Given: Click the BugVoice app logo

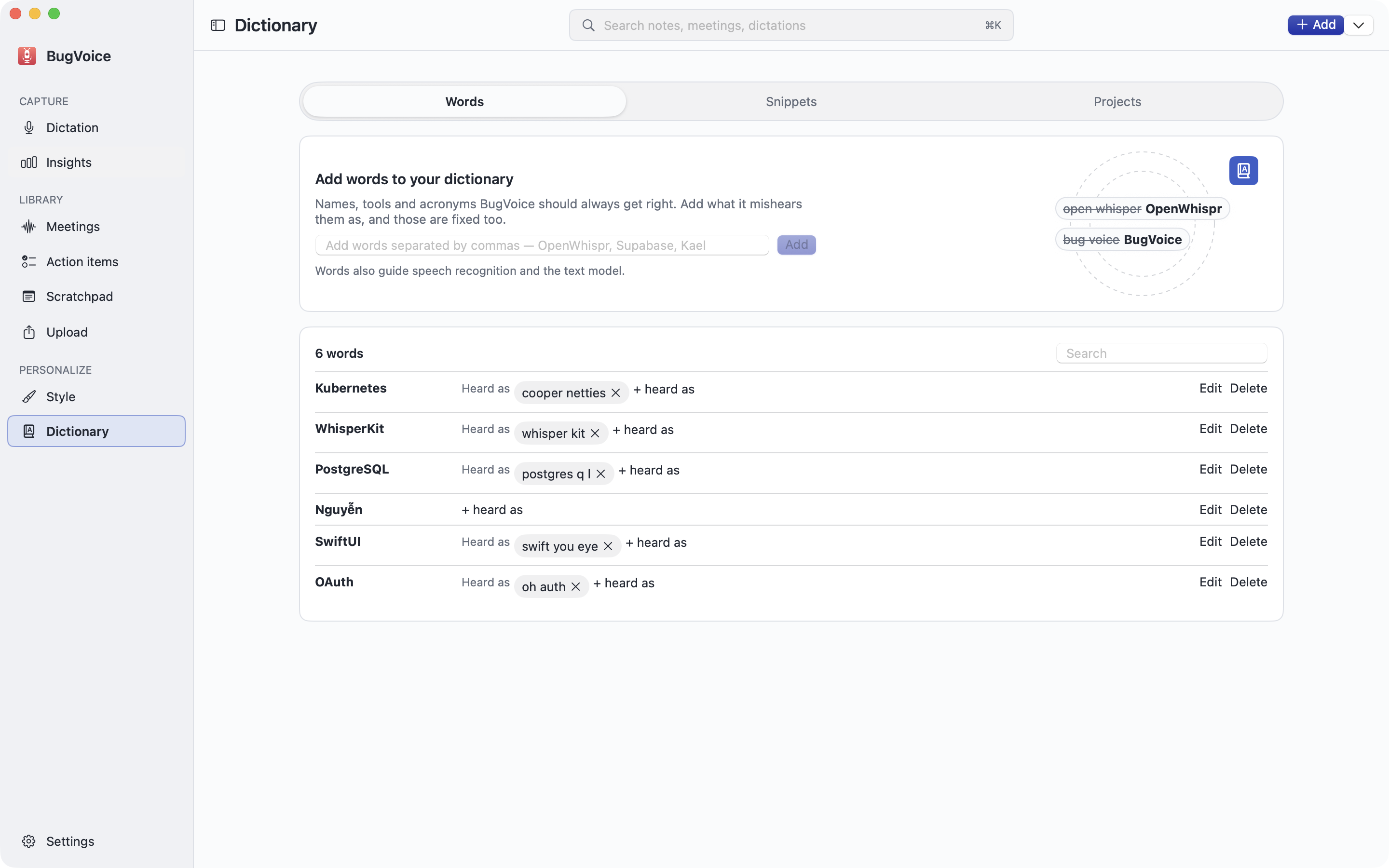Looking at the screenshot, I should click(27, 55).
